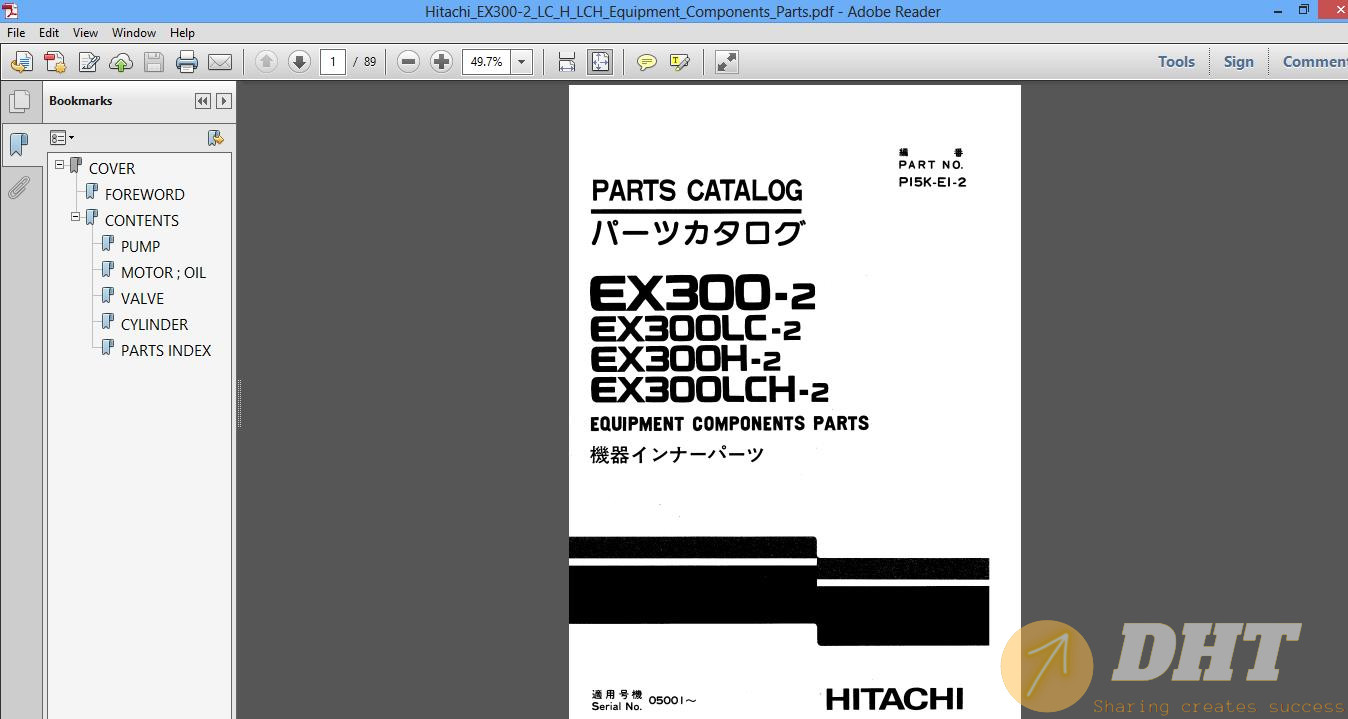Jump to CYLINDER bookmark

pos(154,324)
